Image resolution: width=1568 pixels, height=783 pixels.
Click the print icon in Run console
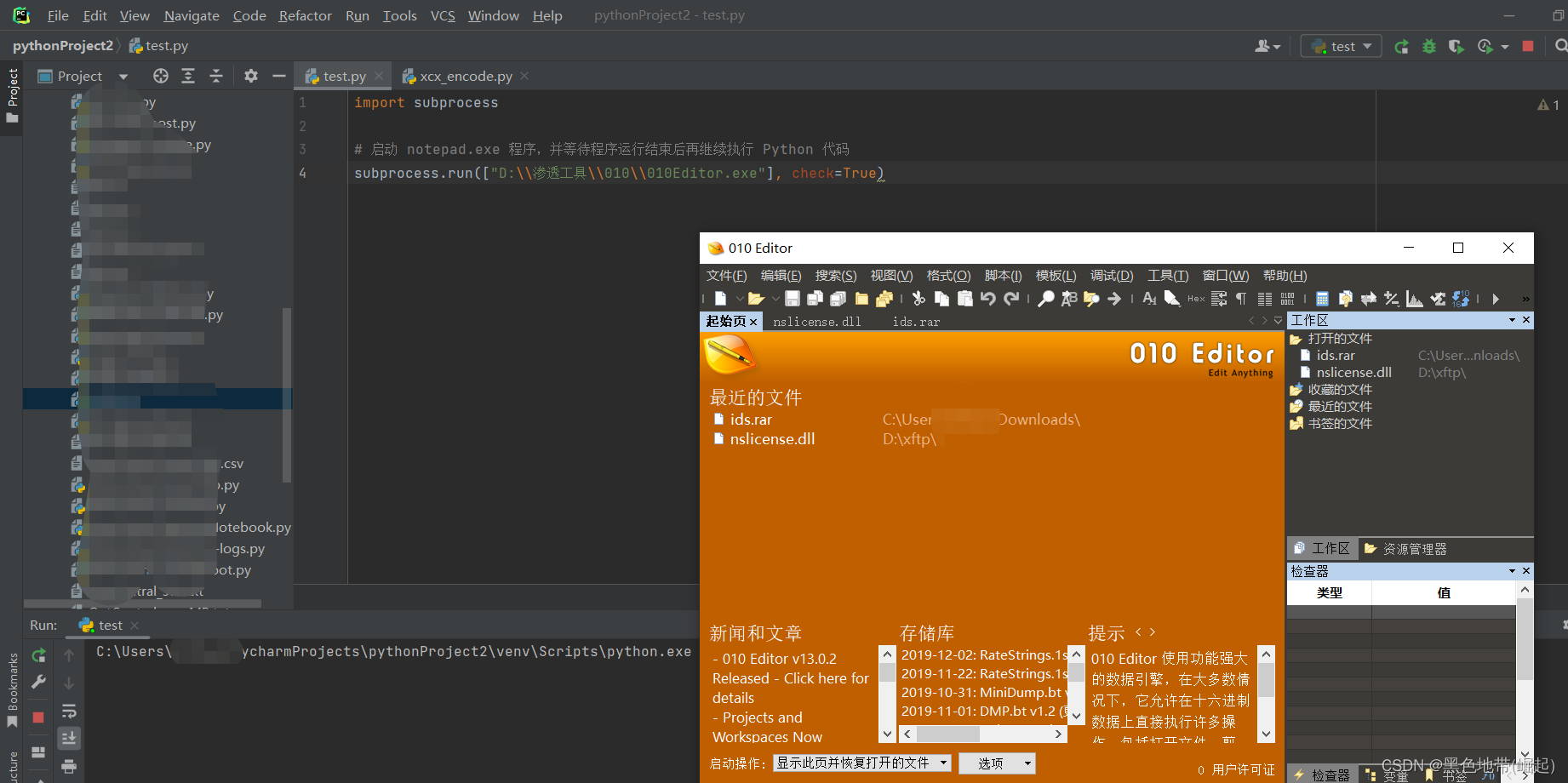(x=69, y=766)
